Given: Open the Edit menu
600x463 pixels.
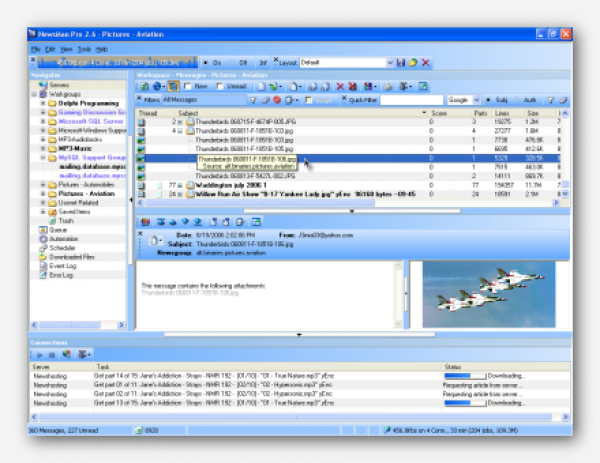Looking at the screenshot, I should tap(50, 49).
